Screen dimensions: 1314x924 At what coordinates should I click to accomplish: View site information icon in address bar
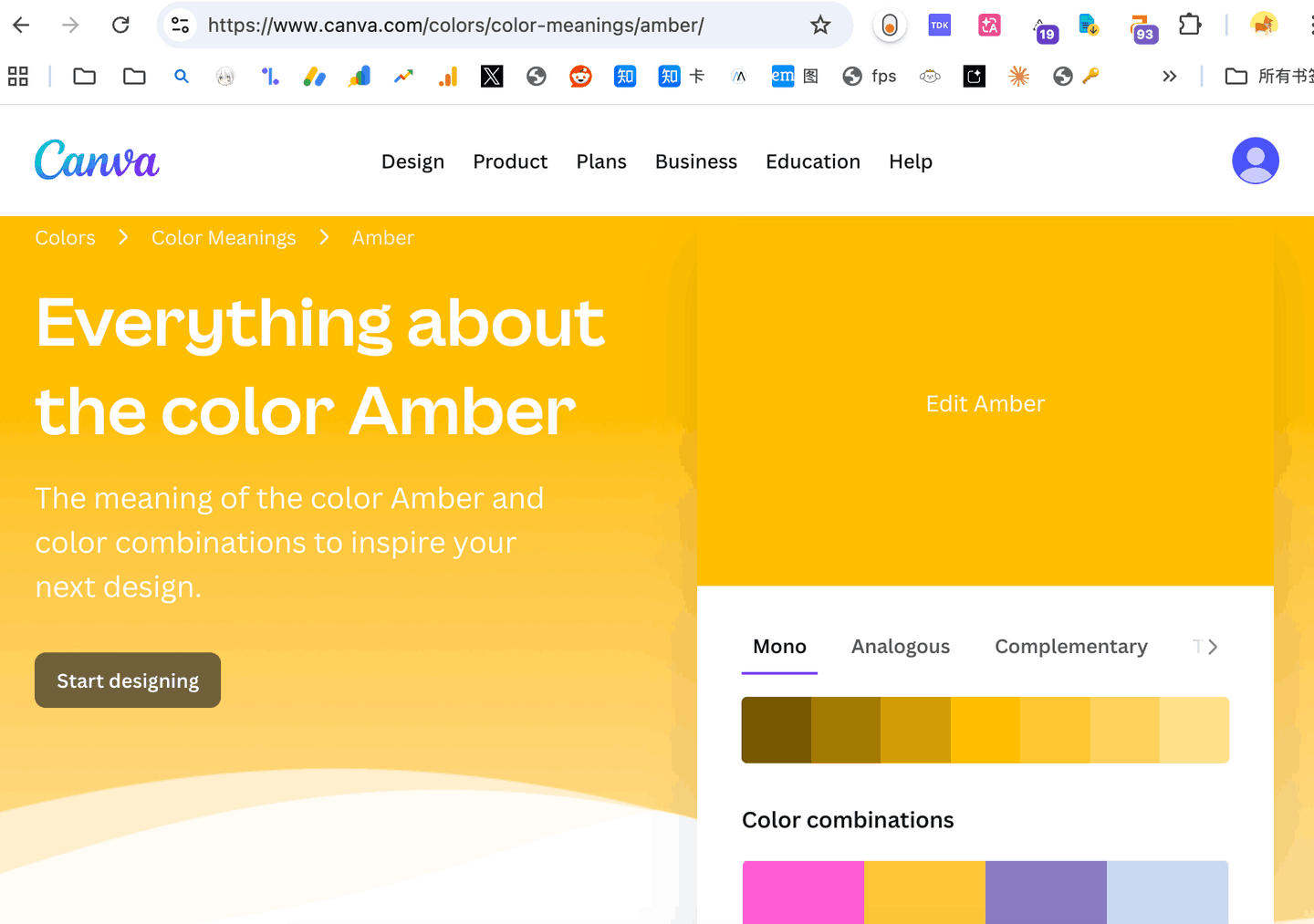pos(181,26)
